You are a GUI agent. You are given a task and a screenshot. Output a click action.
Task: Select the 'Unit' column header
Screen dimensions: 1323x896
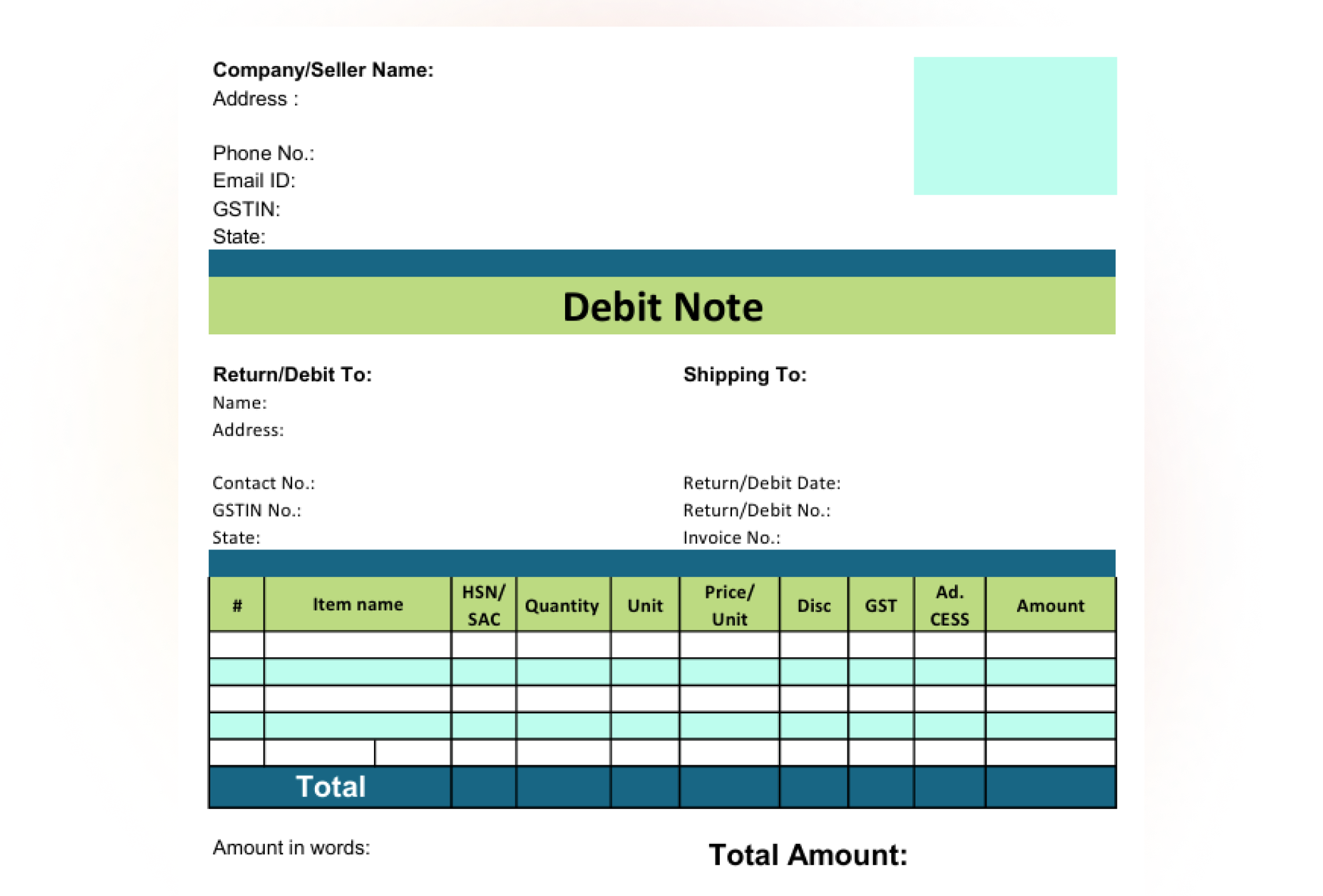[x=644, y=605]
